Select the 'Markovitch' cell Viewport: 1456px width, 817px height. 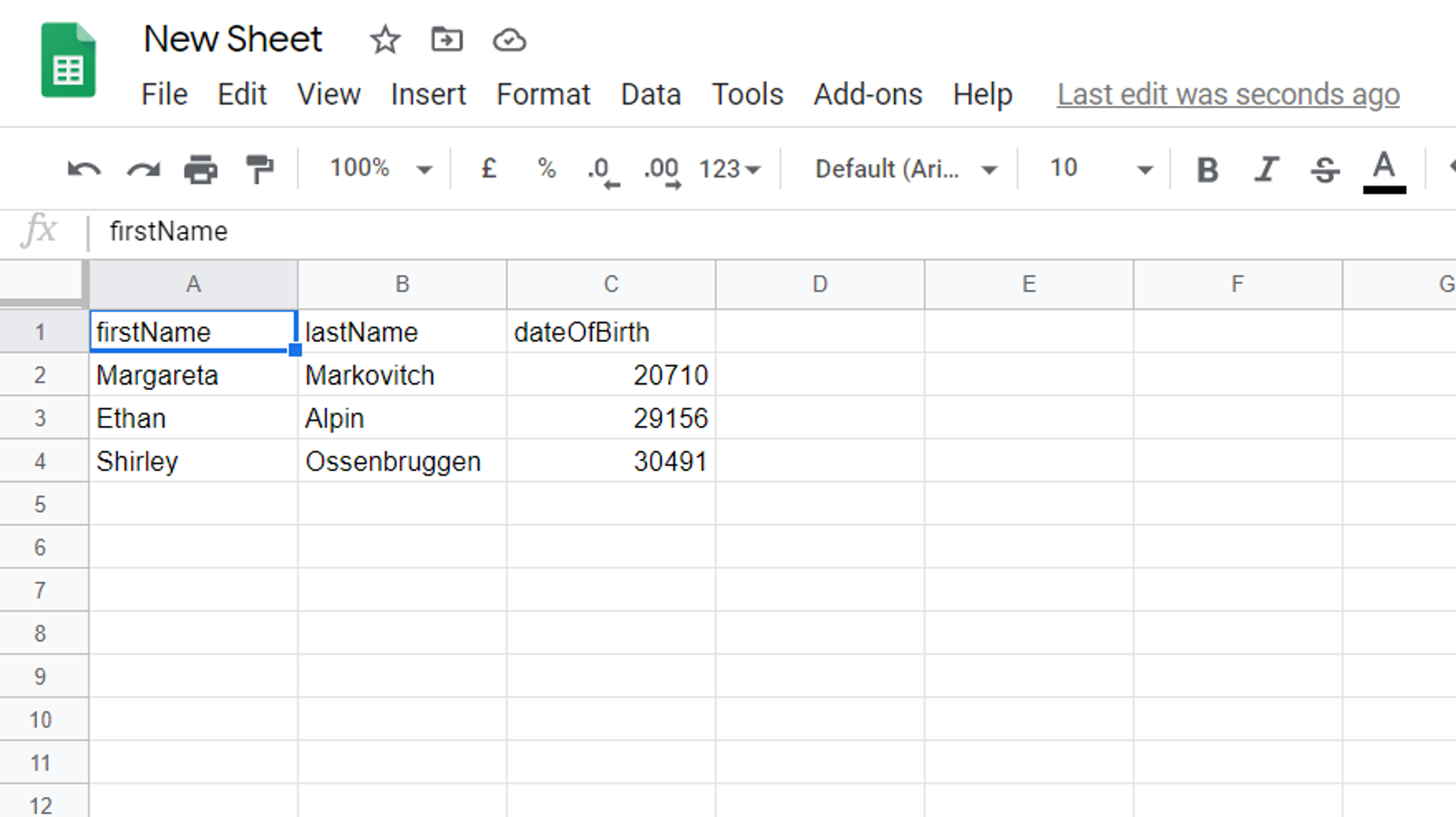click(x=402, y=375)
